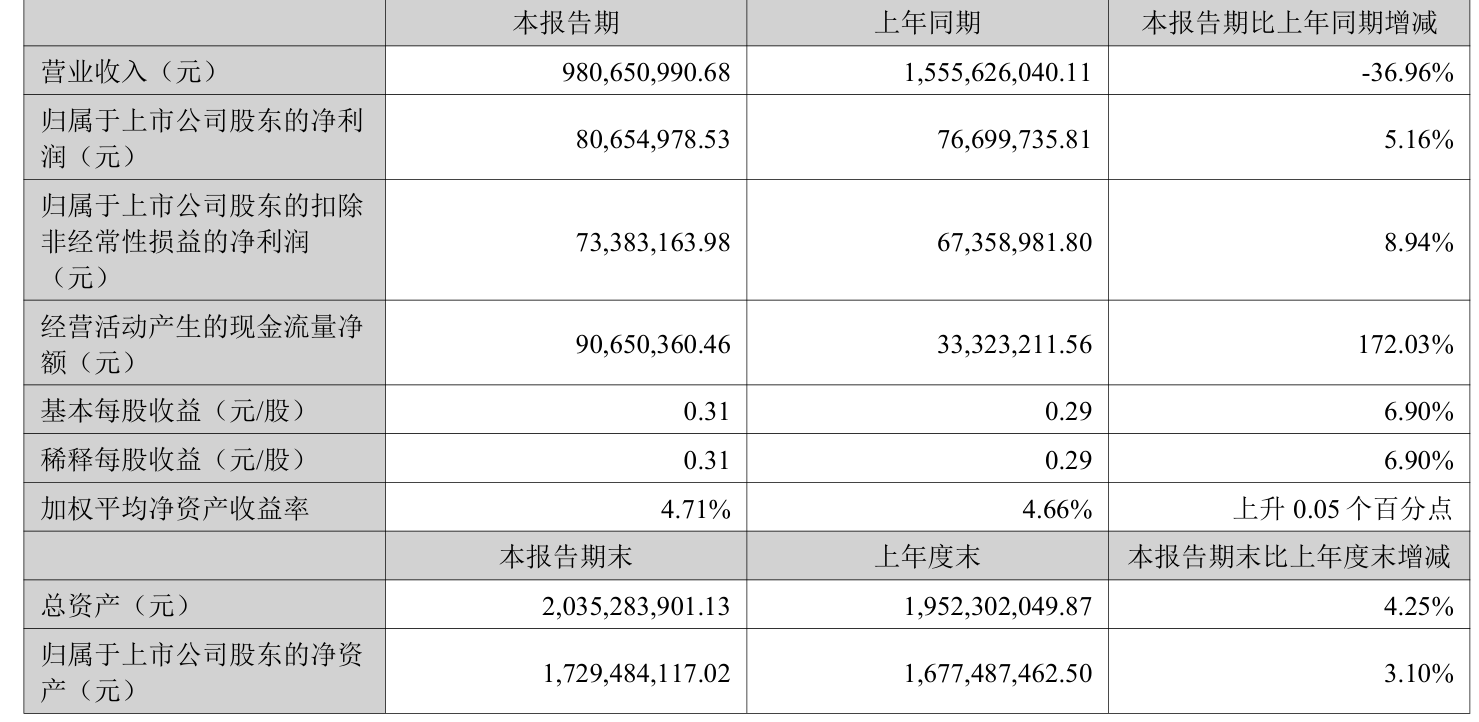Select the 基本每股收益（元/股） row label
The width and height of the screenshot is (1479, 722).
pos(172,410)
